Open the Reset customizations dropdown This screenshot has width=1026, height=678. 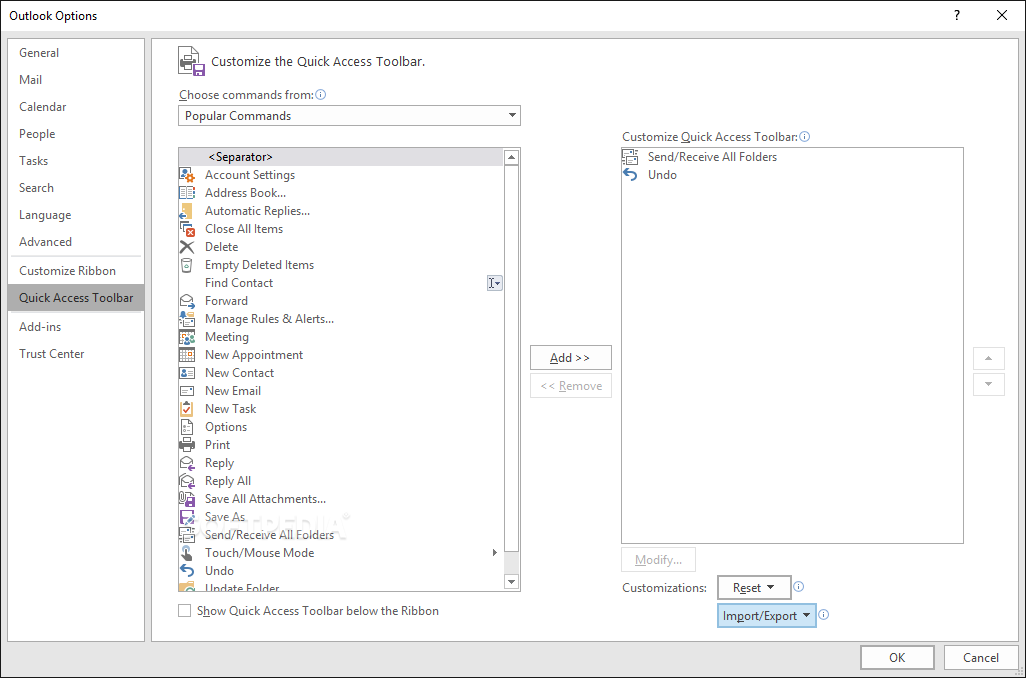(x=754, y=588)
